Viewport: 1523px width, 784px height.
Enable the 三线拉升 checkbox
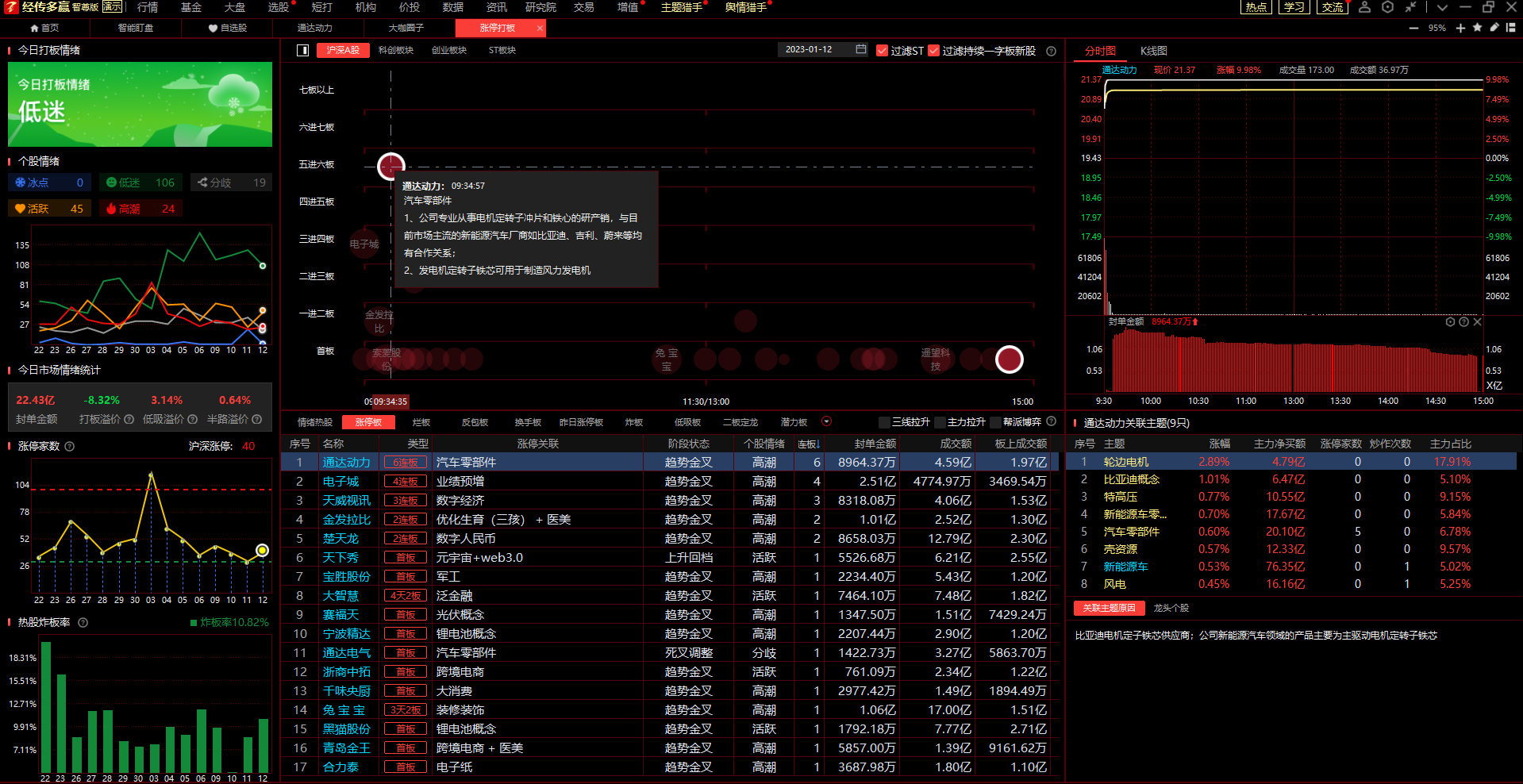click(x=884, y=422)
